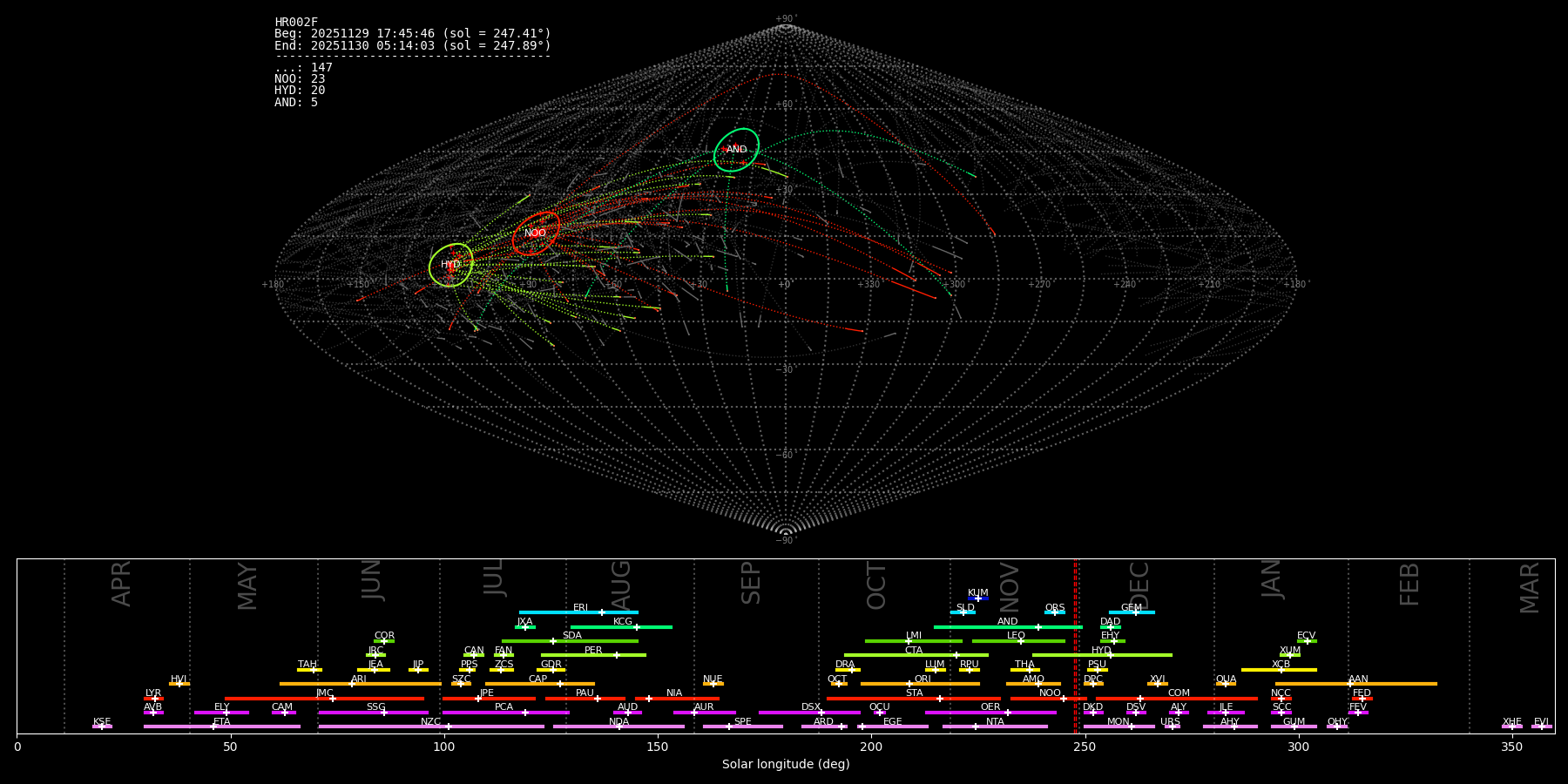Click the NUE shower marker in the timeline
This screenshot has height=784, width=1568.
(713, 684)
